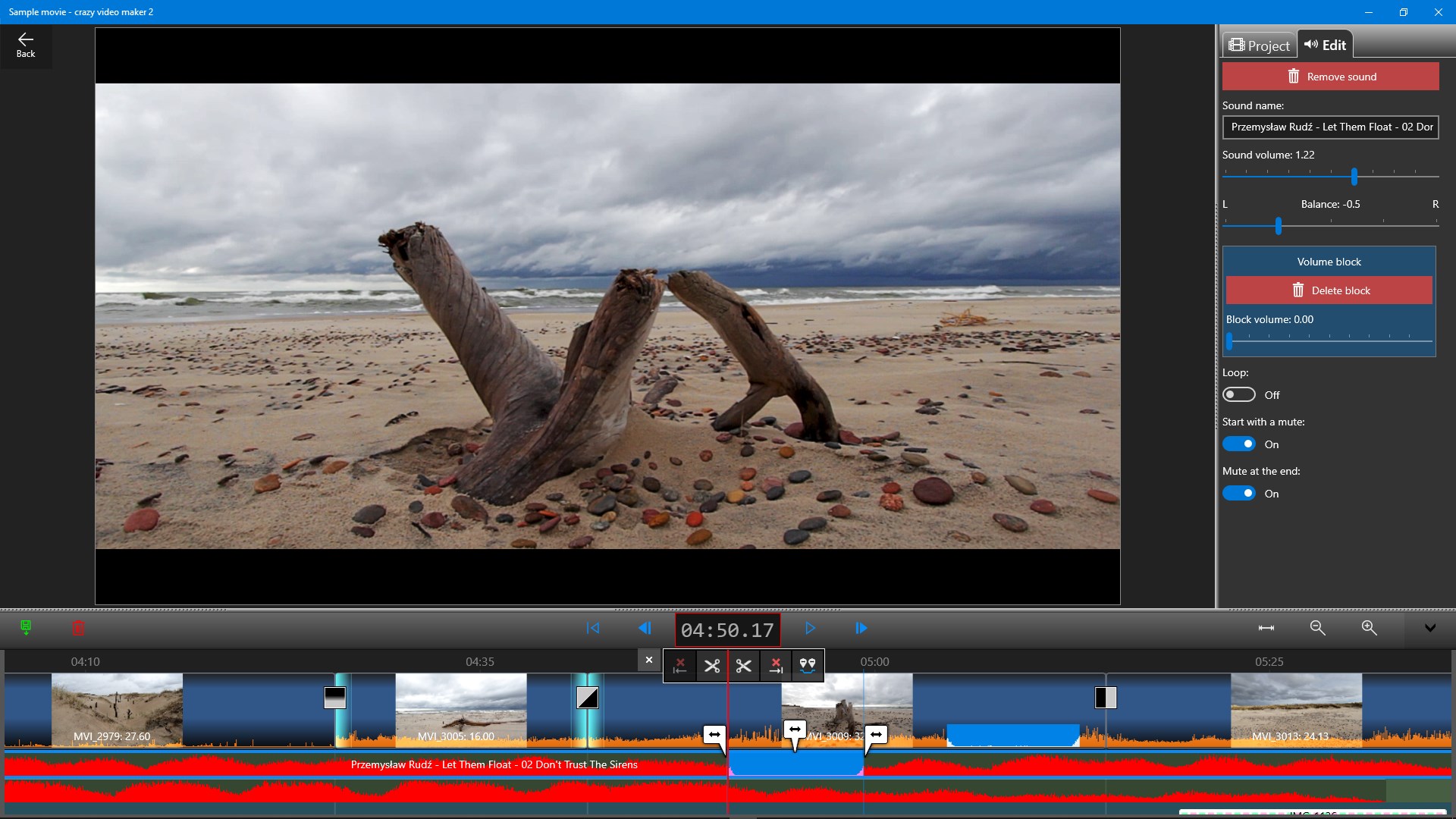Close the timeline cut tools popup

pyautogui.click(x=648, y=660)
